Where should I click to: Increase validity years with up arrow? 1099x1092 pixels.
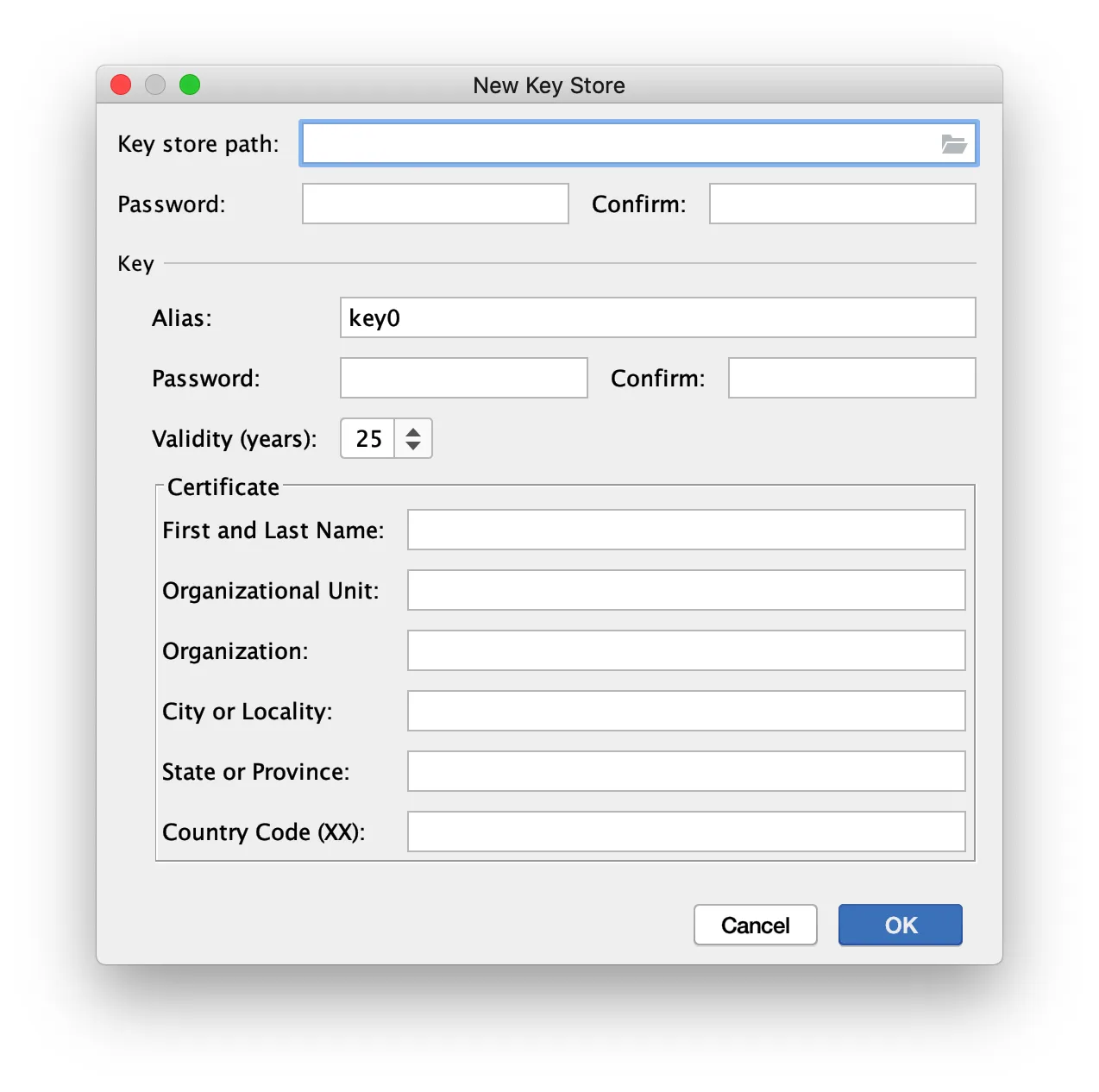(x=413, y=431)
